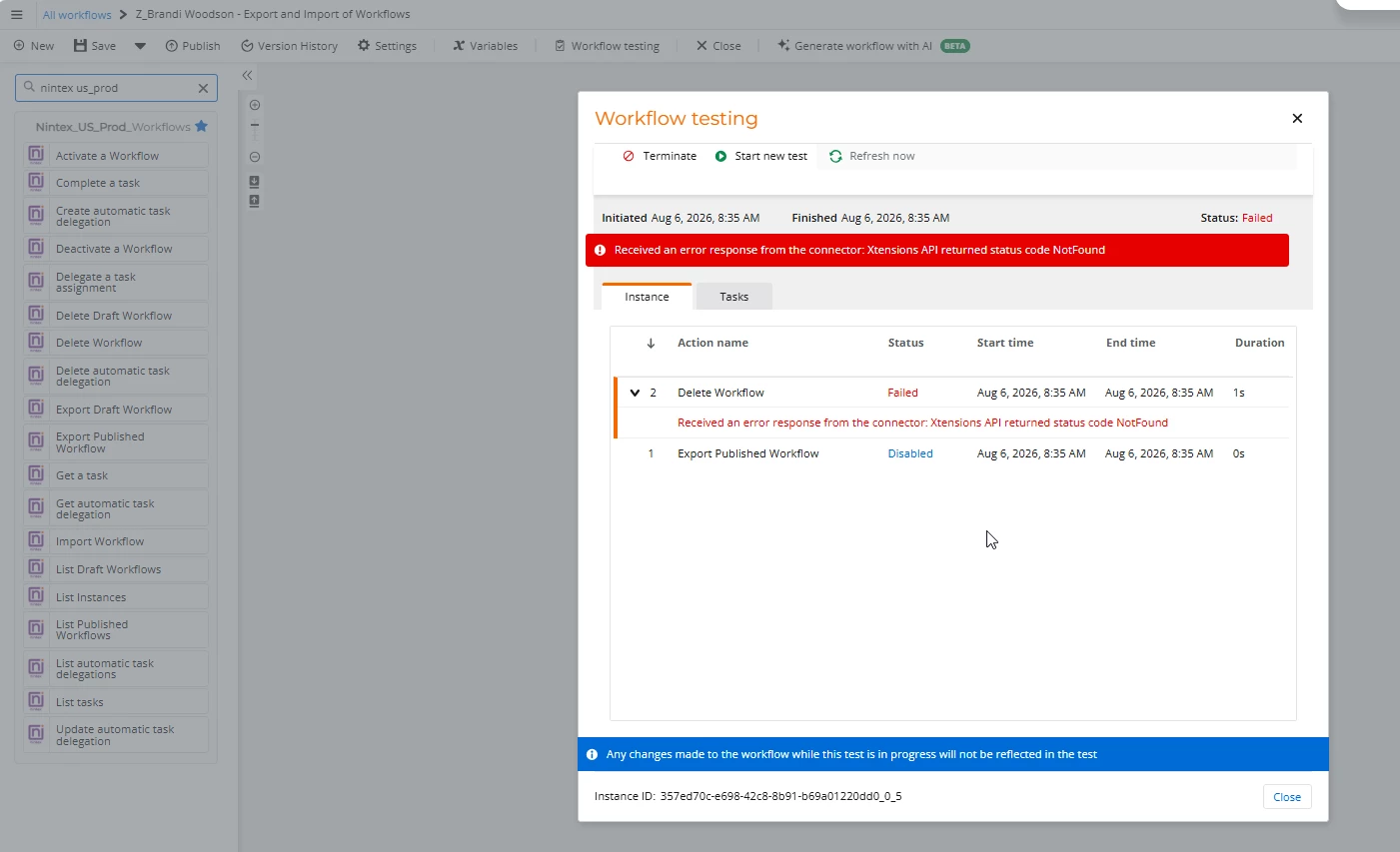Switch to the Instance tab

pyautogui.click(x=647, y=297)
